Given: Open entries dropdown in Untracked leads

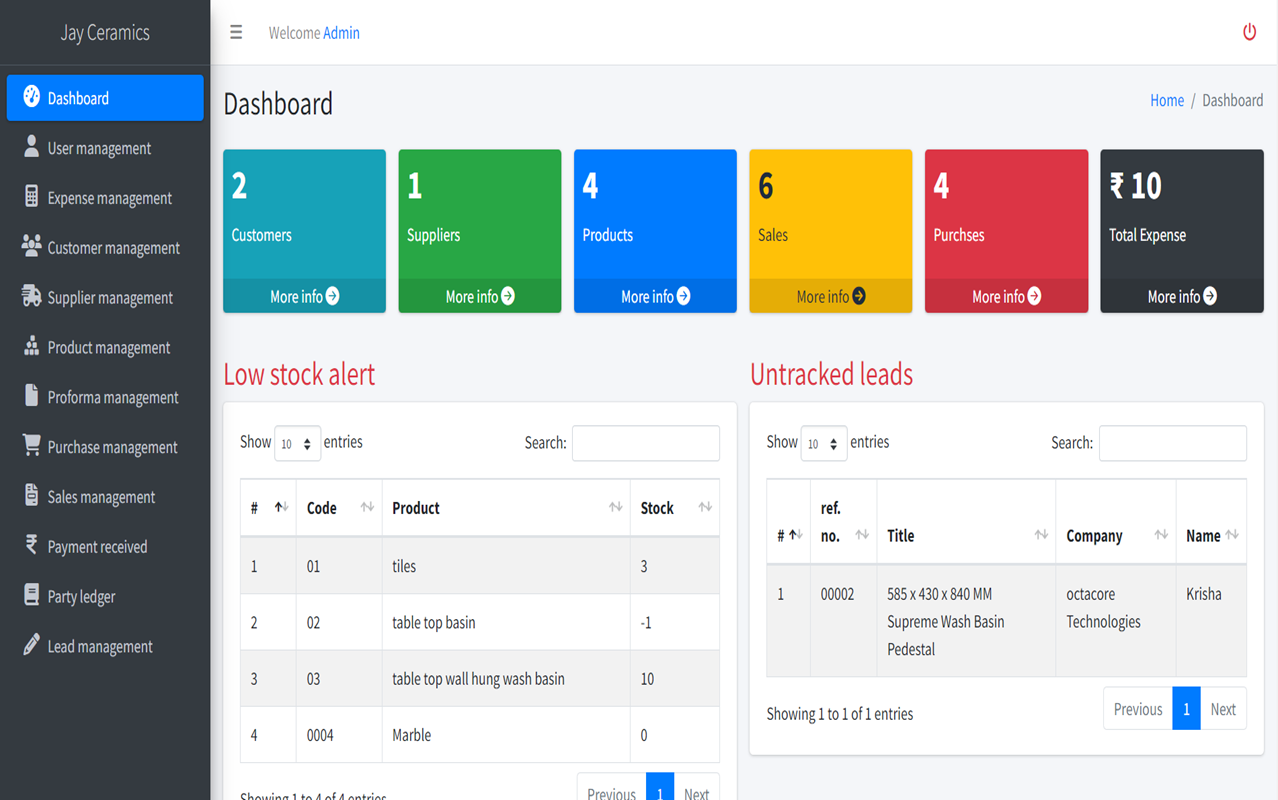Looking at the screenshot, I should pos(823,444).
